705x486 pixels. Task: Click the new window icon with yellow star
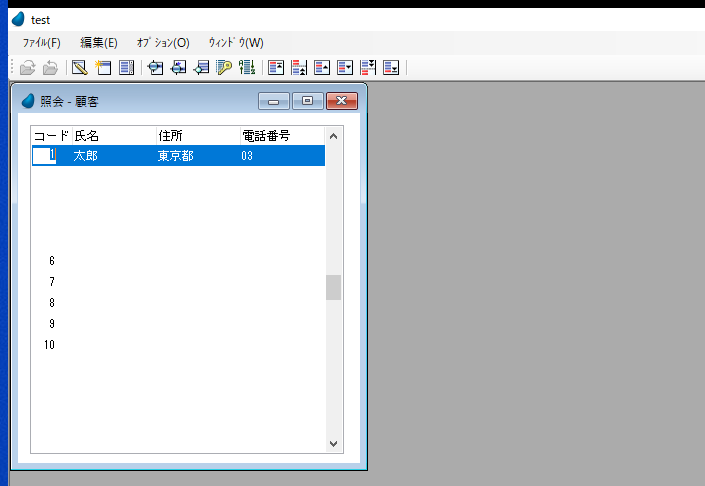[x=103, y=68]
